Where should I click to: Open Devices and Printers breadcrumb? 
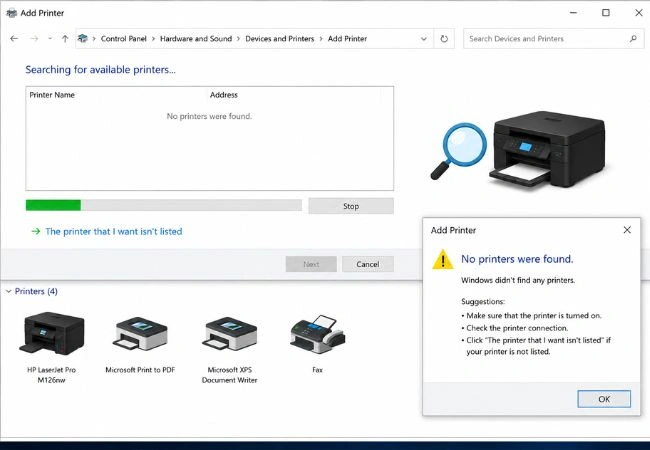[280, 39]
